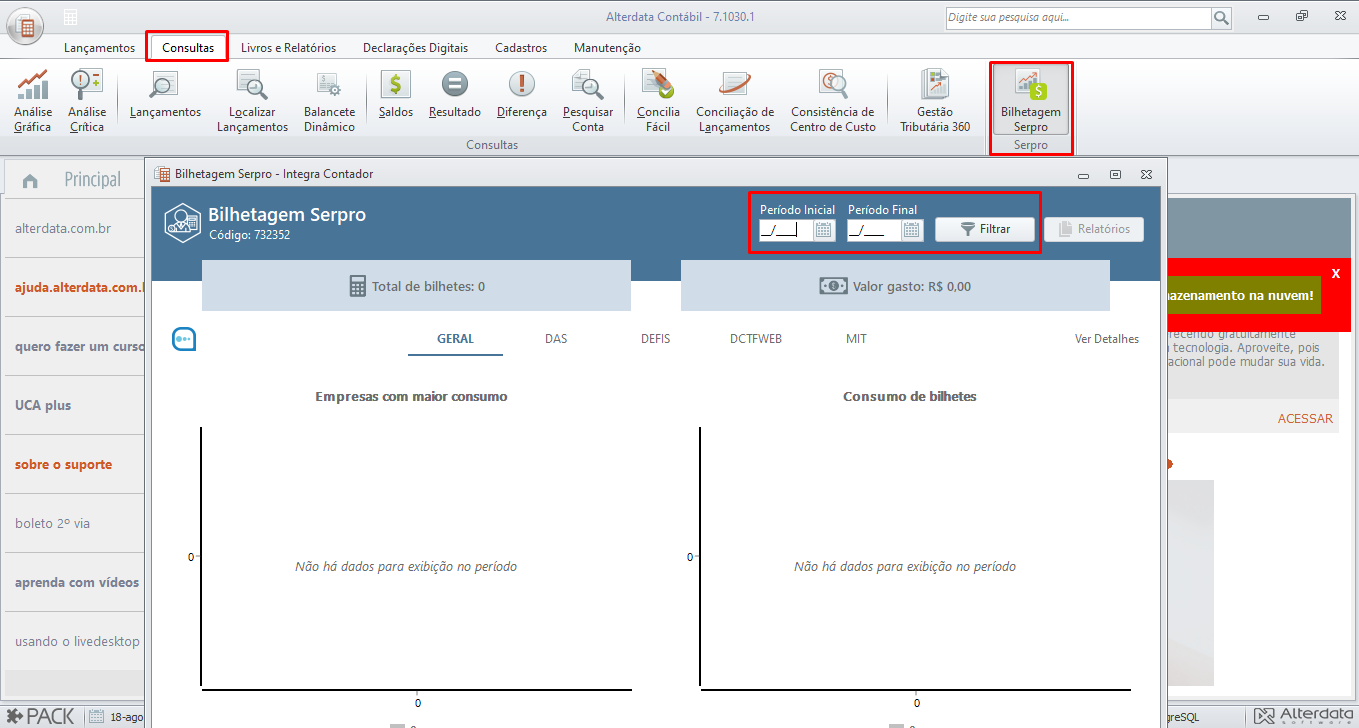
Task: Click the blue chat bubble icon
Action: point(183,339)
